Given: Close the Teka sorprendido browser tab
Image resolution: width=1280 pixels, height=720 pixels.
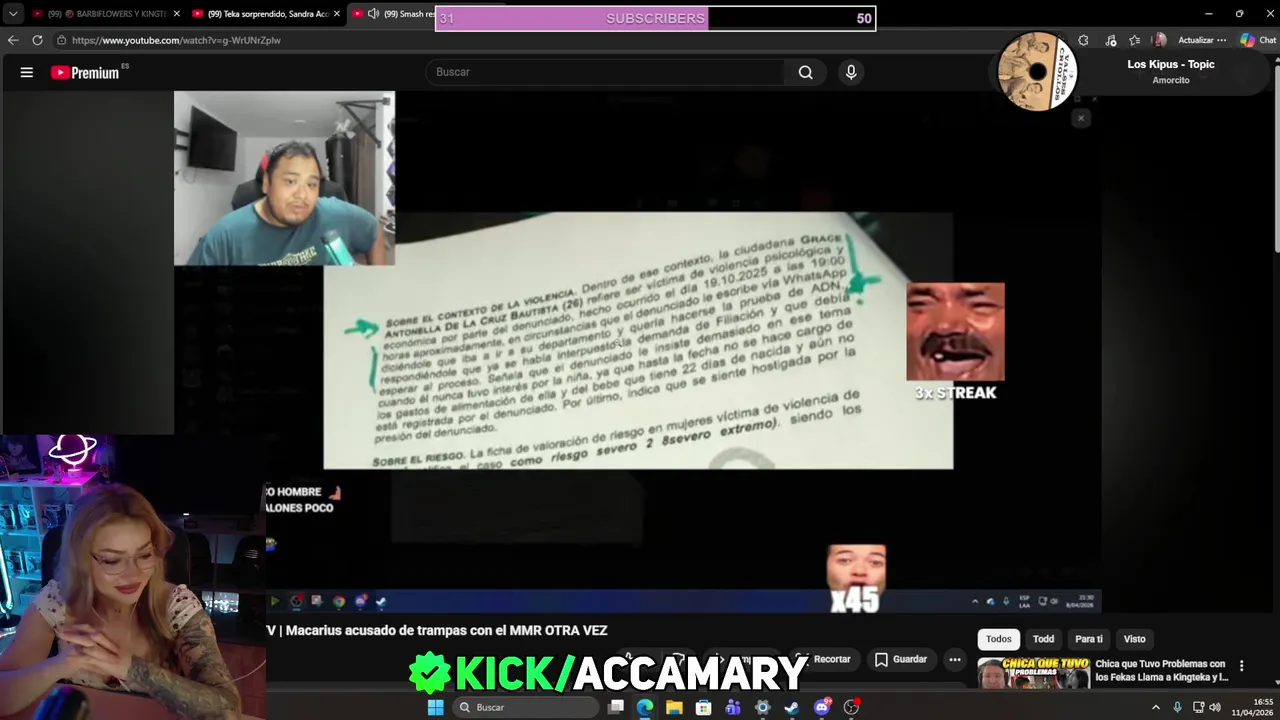Looking at the screenshot, I should click(x=336, y=14).
